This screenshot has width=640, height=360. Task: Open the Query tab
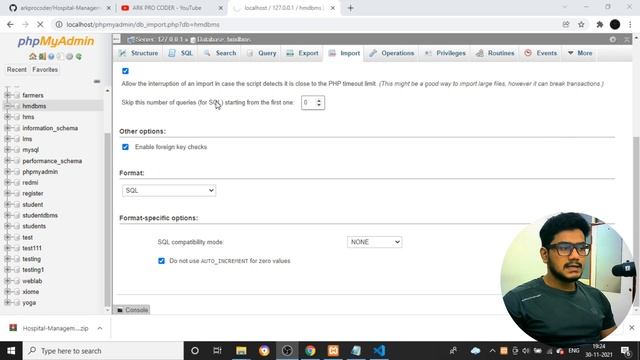coord(262,53)
